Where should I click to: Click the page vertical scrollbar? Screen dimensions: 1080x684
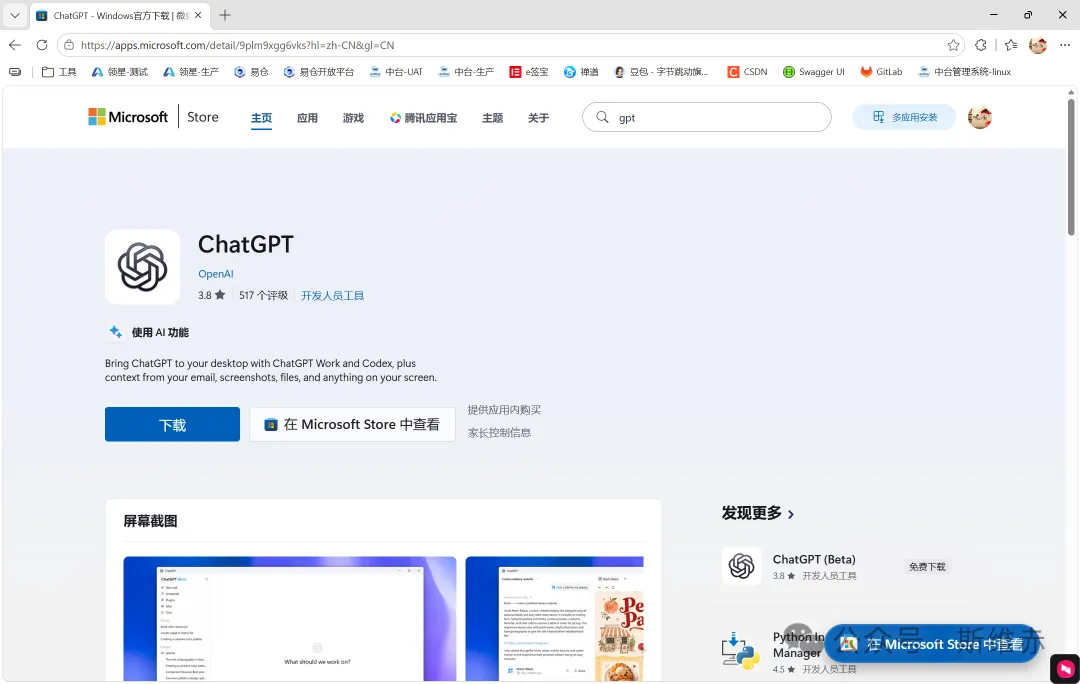tap(1071, 165)
